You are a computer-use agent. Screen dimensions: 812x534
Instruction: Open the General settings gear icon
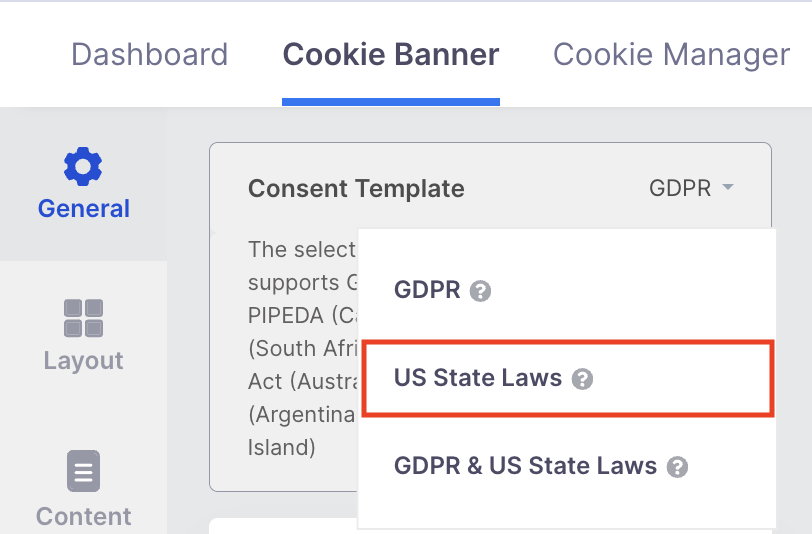[83, 166]
